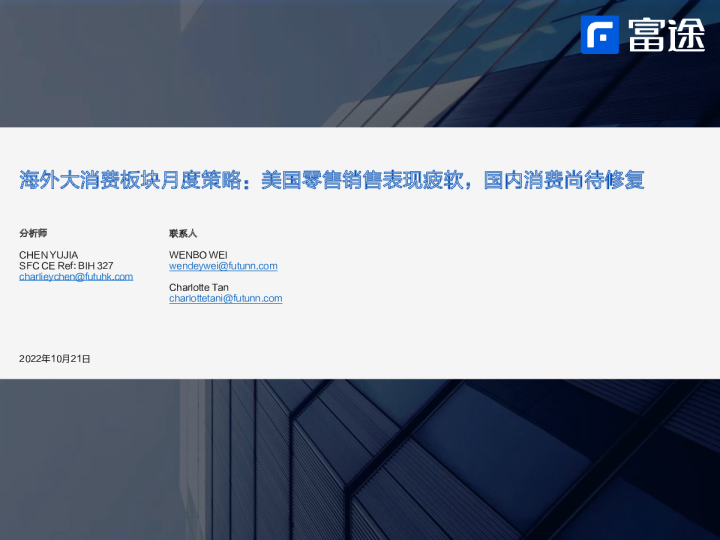Image resolution: width=720 pixels, height=540 pixels.
Task: Open the charlottetani@futunn.com email link
Action: (225, 298)
